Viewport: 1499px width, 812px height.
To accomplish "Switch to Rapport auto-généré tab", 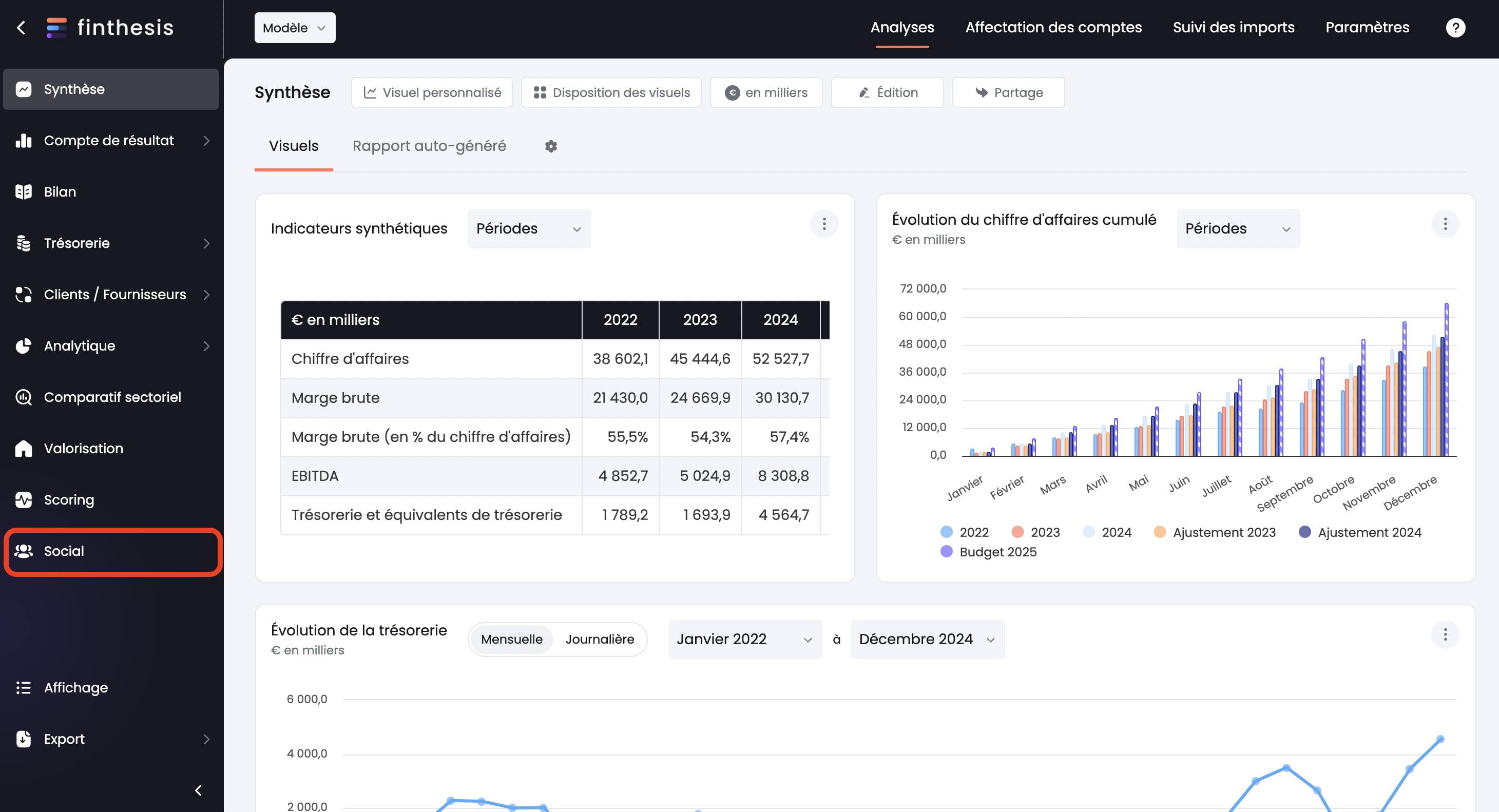I will pos(429,146).
